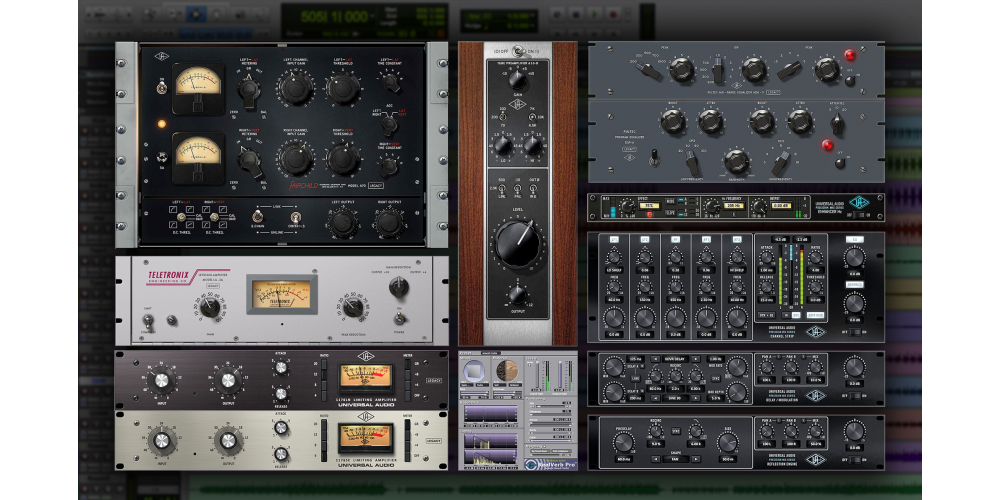1000x500 pixels.
Task: Select OFF meter button on the black 1176LN
Action: pos(408,395)
